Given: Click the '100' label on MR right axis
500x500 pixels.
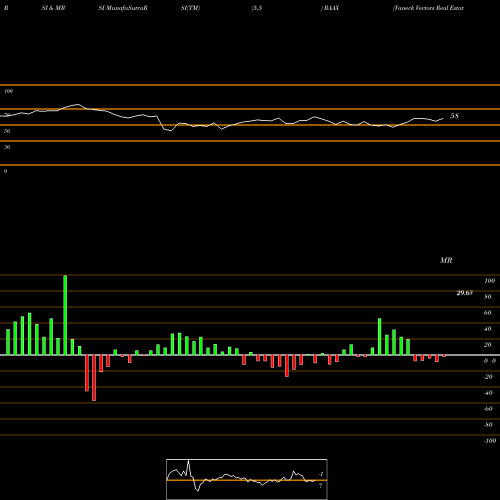Looking at the screenshot, I should pyautogui.click(x=489, y=281).
